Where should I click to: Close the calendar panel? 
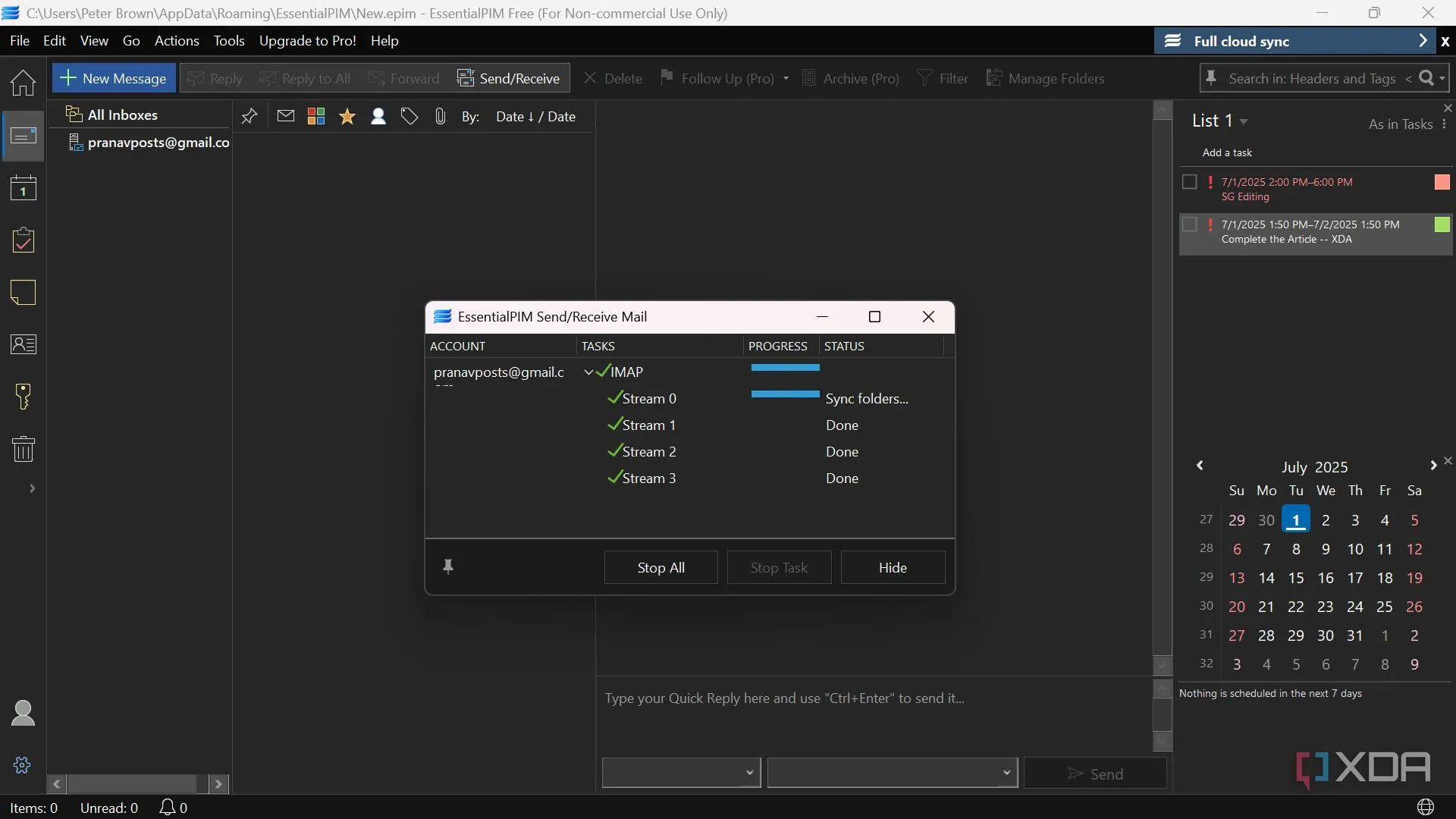[1448, 460]
